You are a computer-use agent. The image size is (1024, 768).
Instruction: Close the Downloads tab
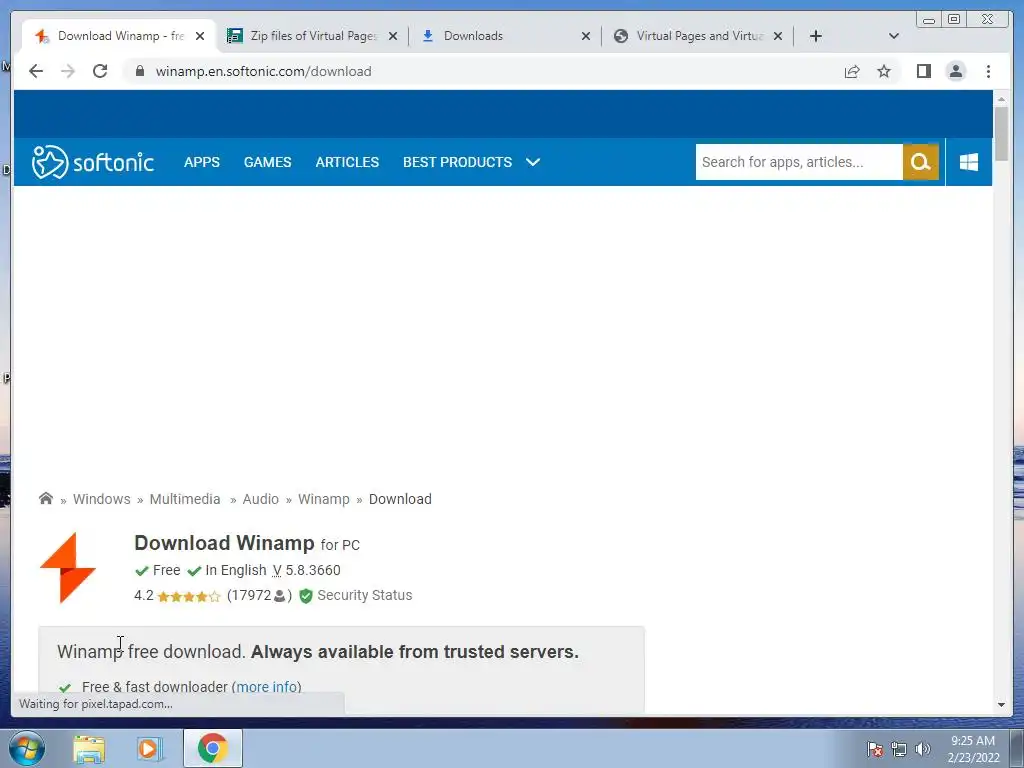point(586,36)
